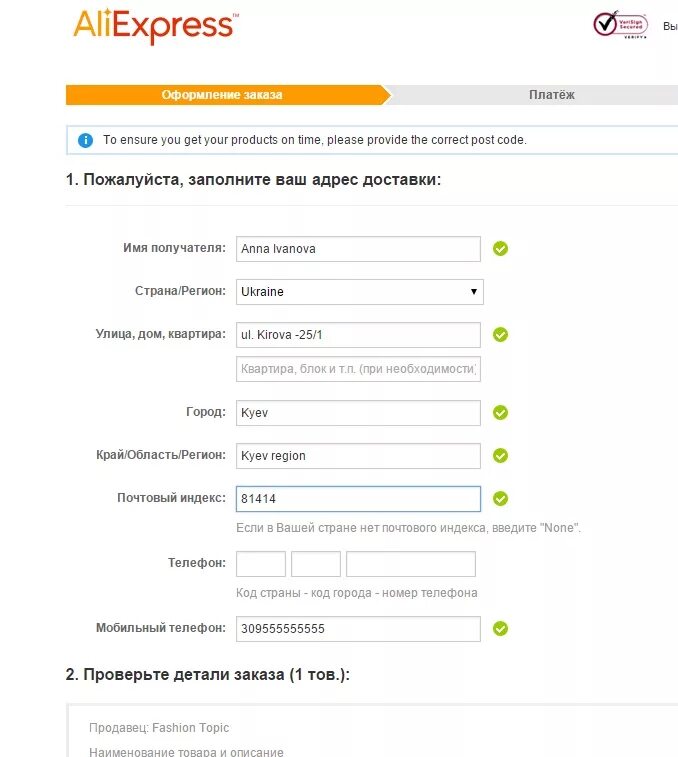
Task: Click the hint about entering None
Action: pos(409,528)
